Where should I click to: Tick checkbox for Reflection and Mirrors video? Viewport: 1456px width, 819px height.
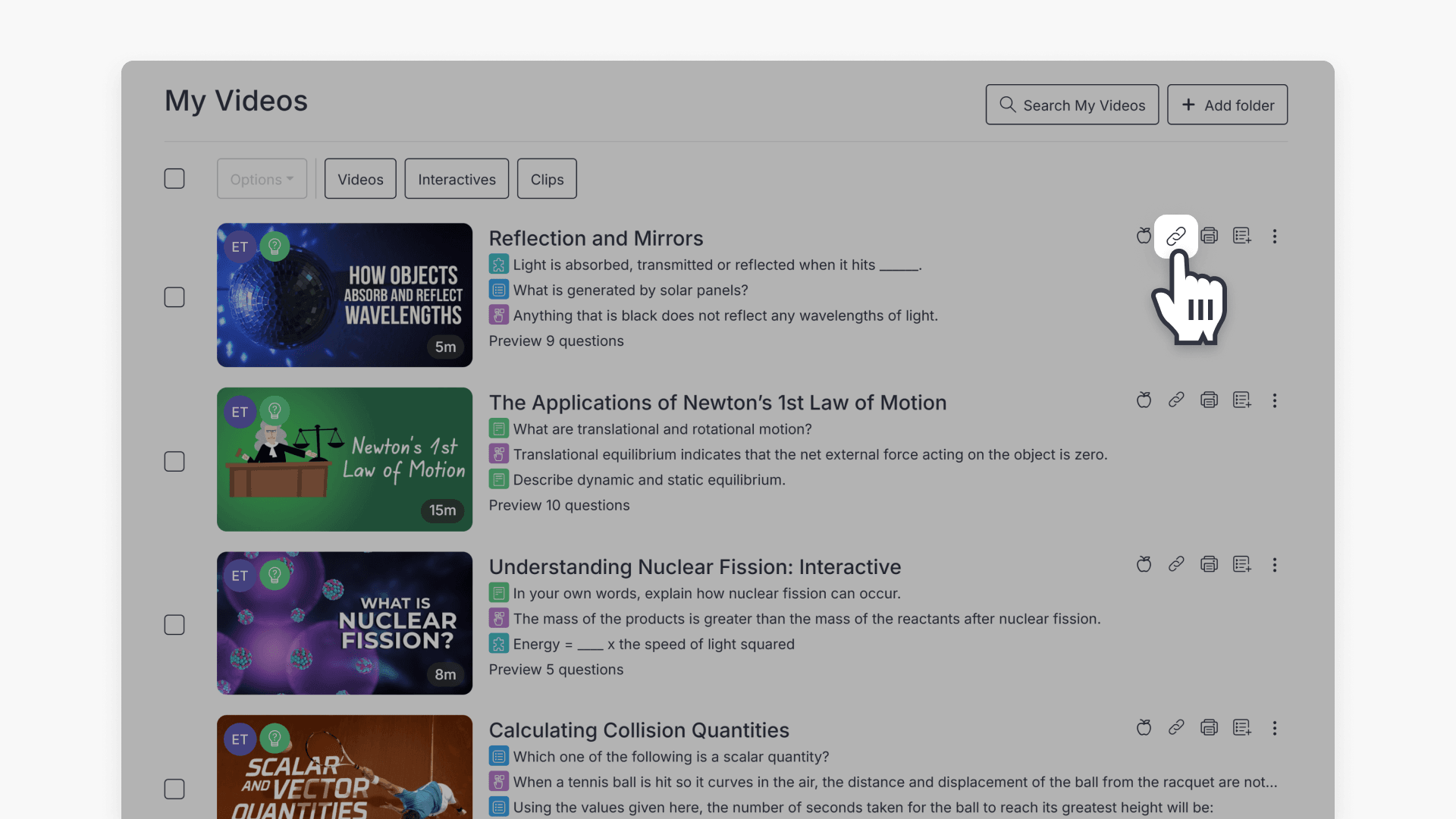[x=174, y=297]
